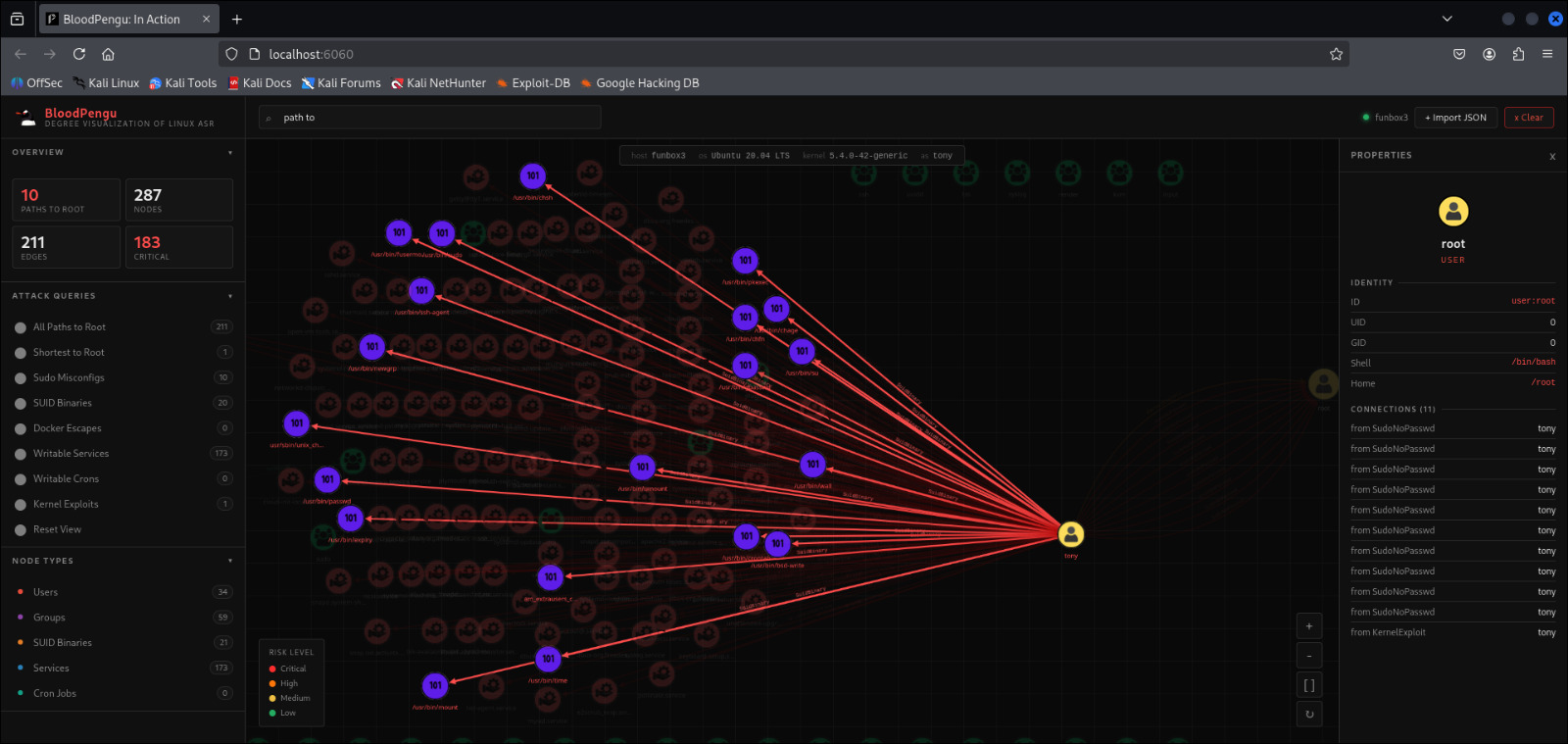Click the Low green risk dot
The height and width of the screenshot is (744, 1568).
(x=272, y=714)
